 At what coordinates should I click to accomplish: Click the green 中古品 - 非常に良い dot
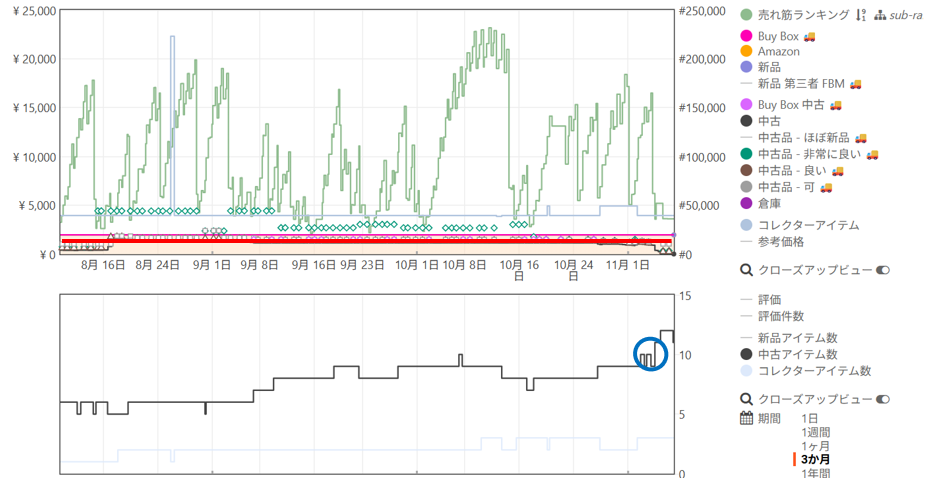pyautogui.click(x=746, y=153)
